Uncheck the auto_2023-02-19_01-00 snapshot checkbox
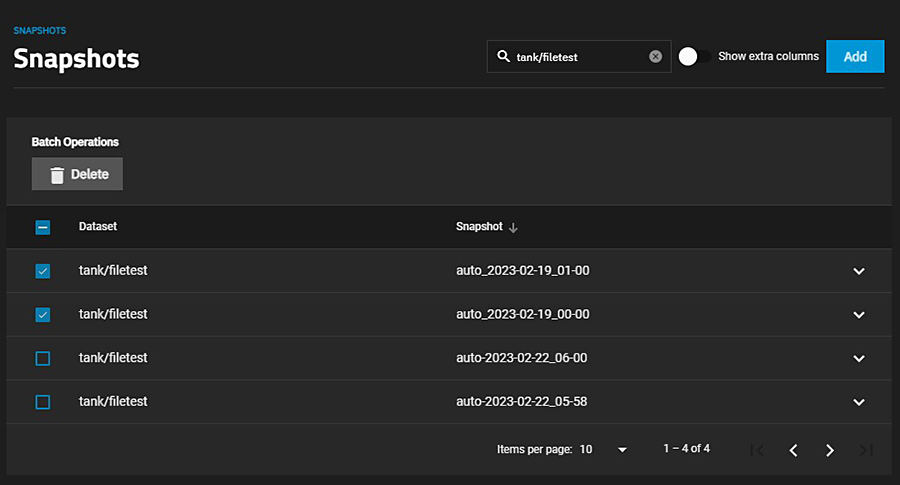Screen dimensions: 900x485 point(43,271)
